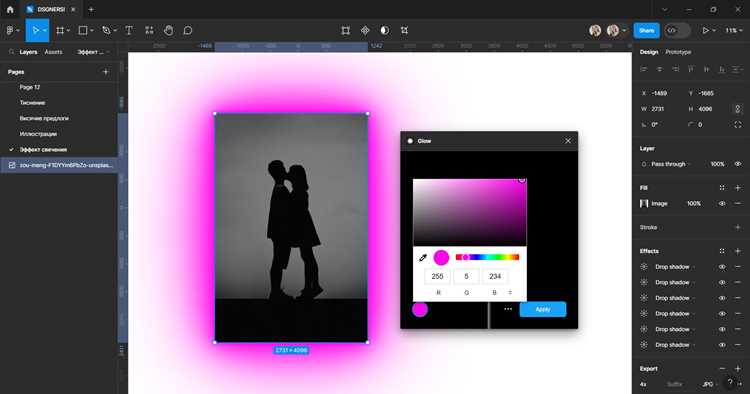Click the Crop image icon

(404, 30)
